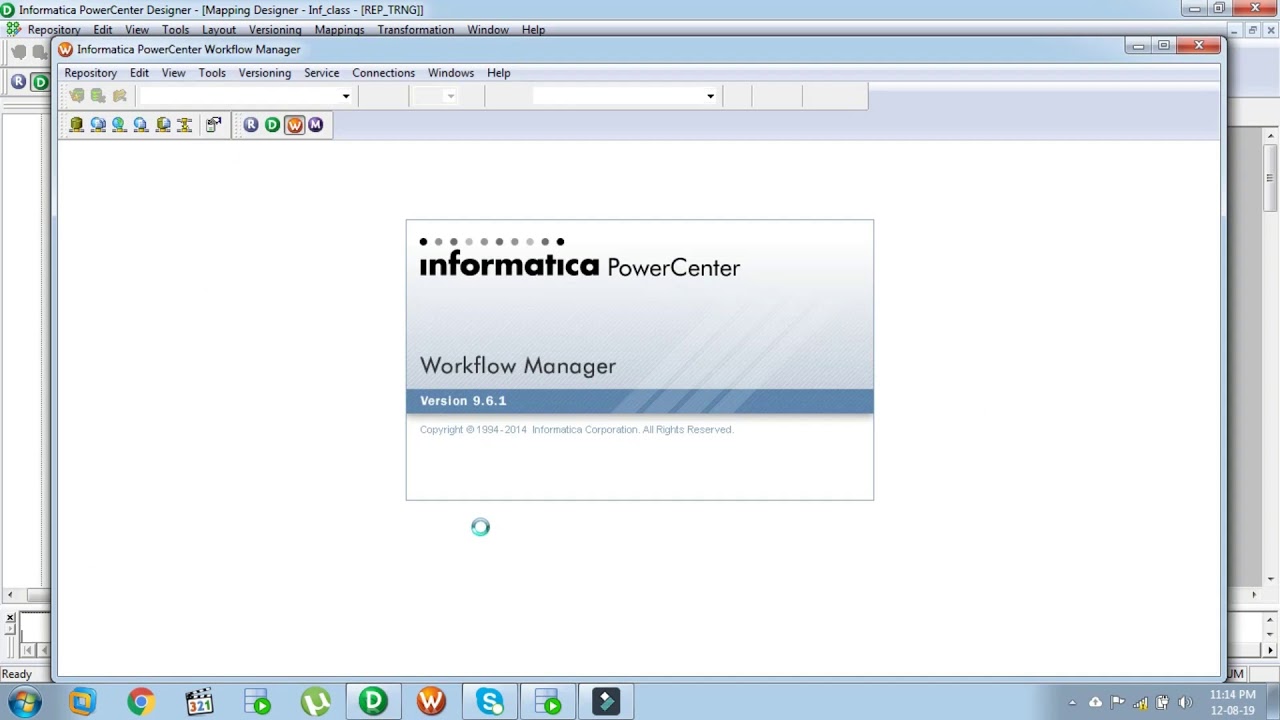The image size is (1280, 720).
Task: Switch to Designer via green D taskbar icon
Action: click(x=373, y=702)
